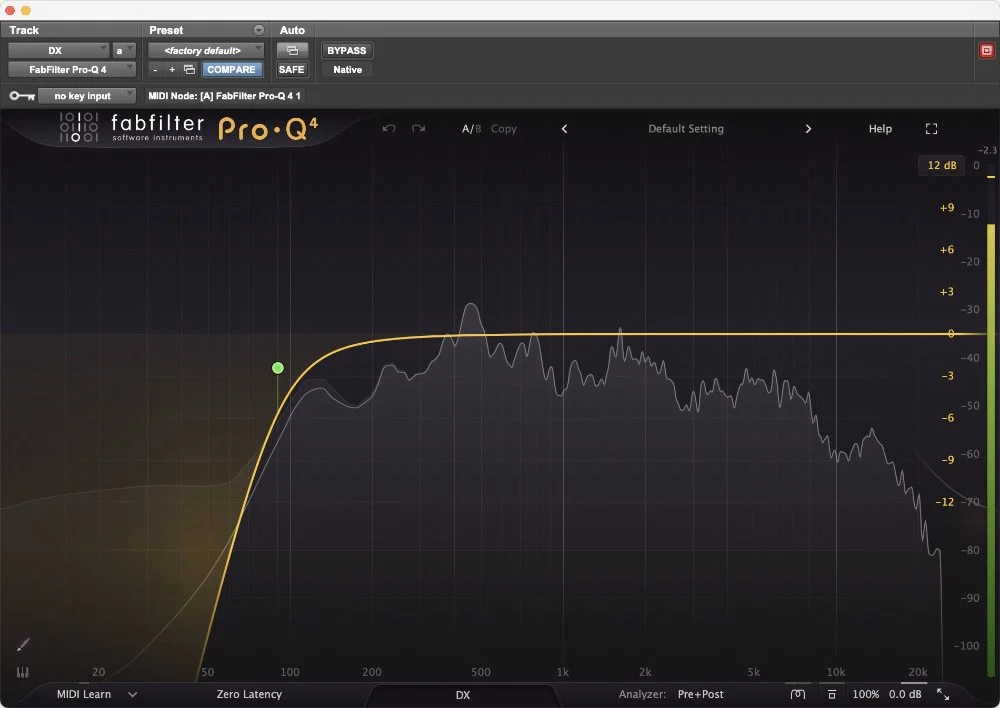Viewport: 1000px width, 708px height.
Task: Open the 12 dB display range selector
Action: 941,165
